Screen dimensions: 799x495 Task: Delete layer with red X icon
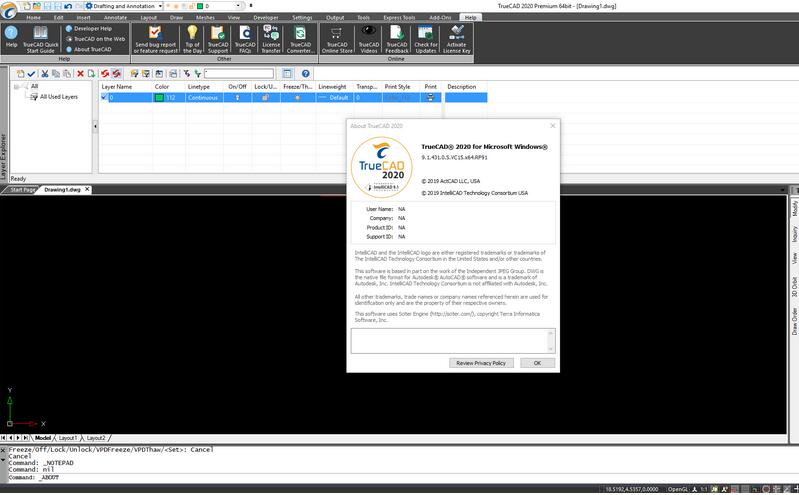tap(80, 74)
